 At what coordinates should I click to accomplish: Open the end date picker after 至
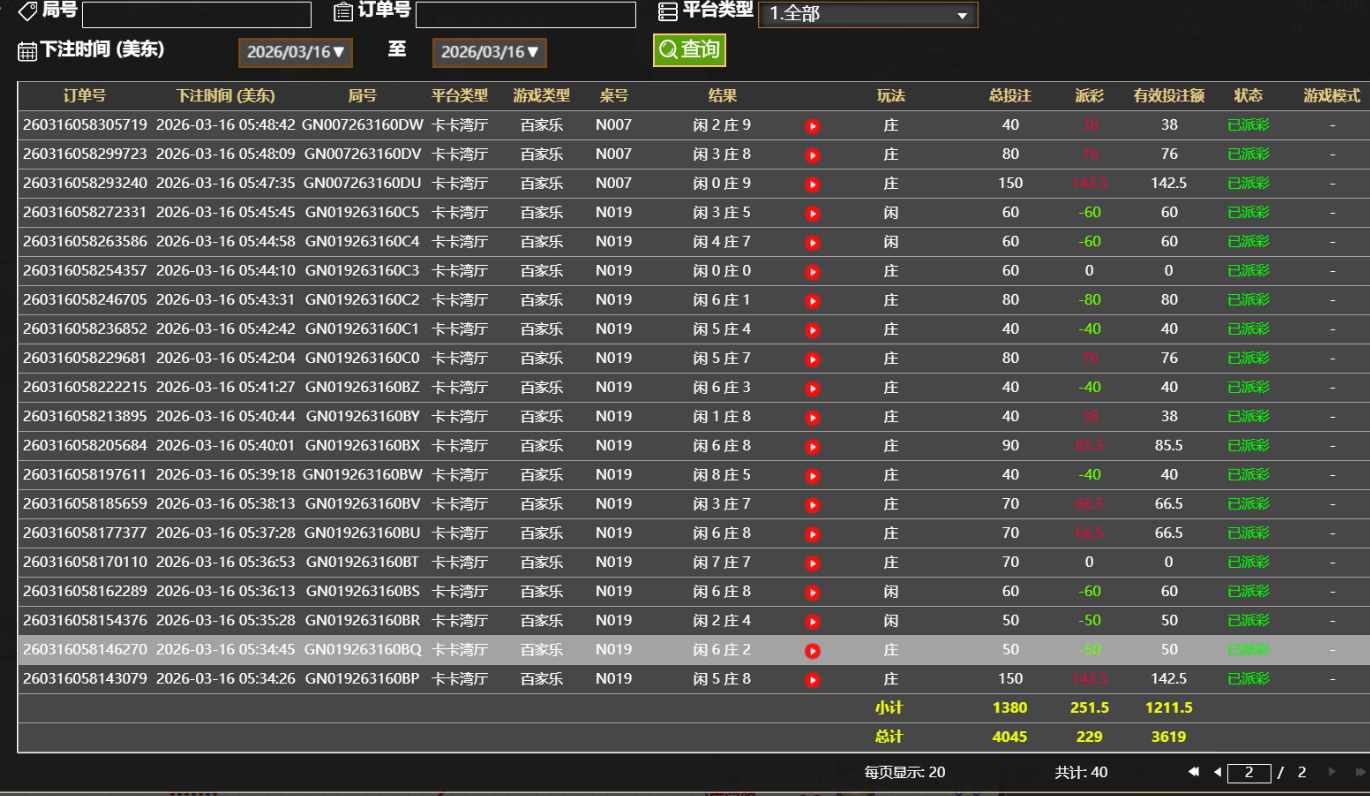[489, 52]
